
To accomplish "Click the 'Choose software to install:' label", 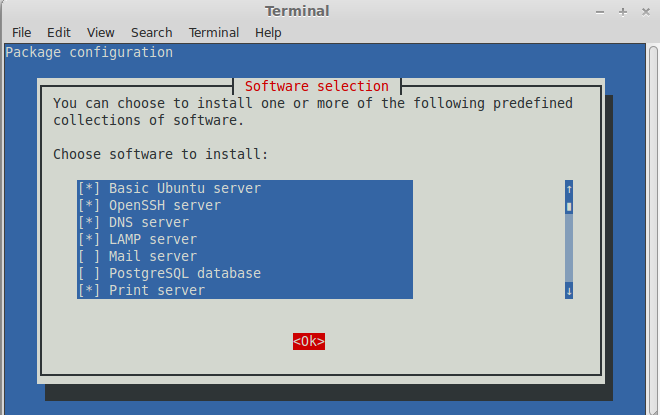I will coord(160,154).
